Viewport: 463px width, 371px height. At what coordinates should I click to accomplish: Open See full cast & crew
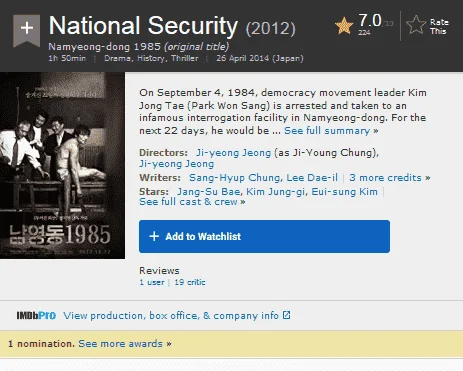pyautogui.click(x=192, y=202)
